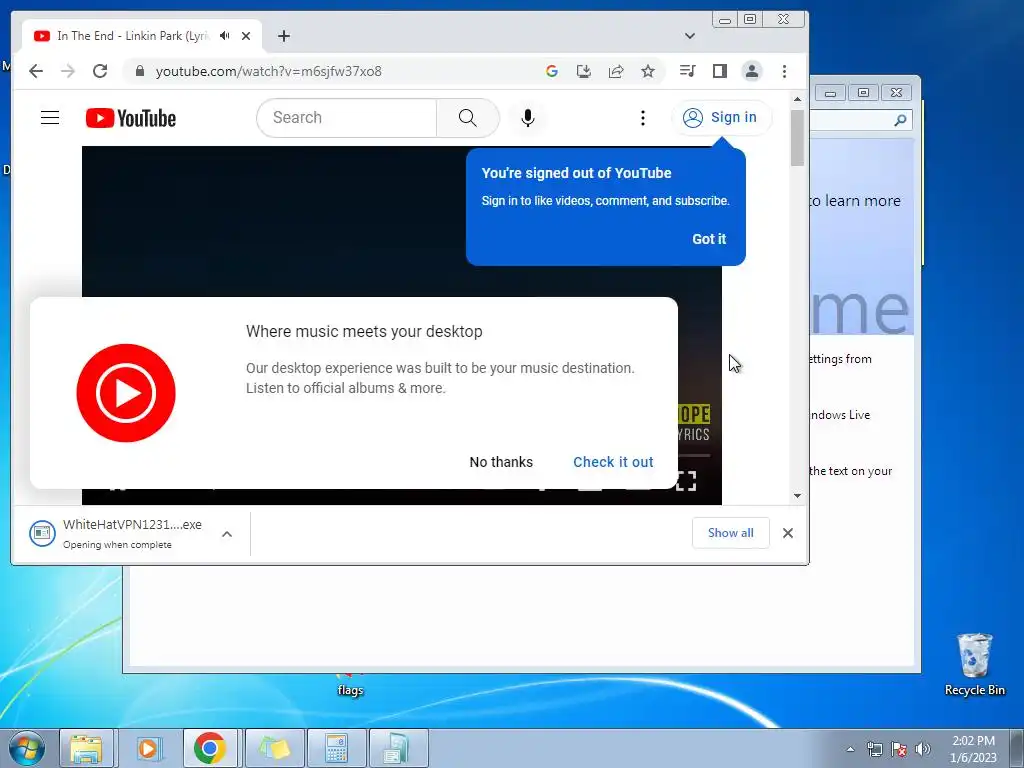This screenshot has width=1024, height=768.
Task: Select the Recycle Bin desktop icon
Action: (974, 665)
